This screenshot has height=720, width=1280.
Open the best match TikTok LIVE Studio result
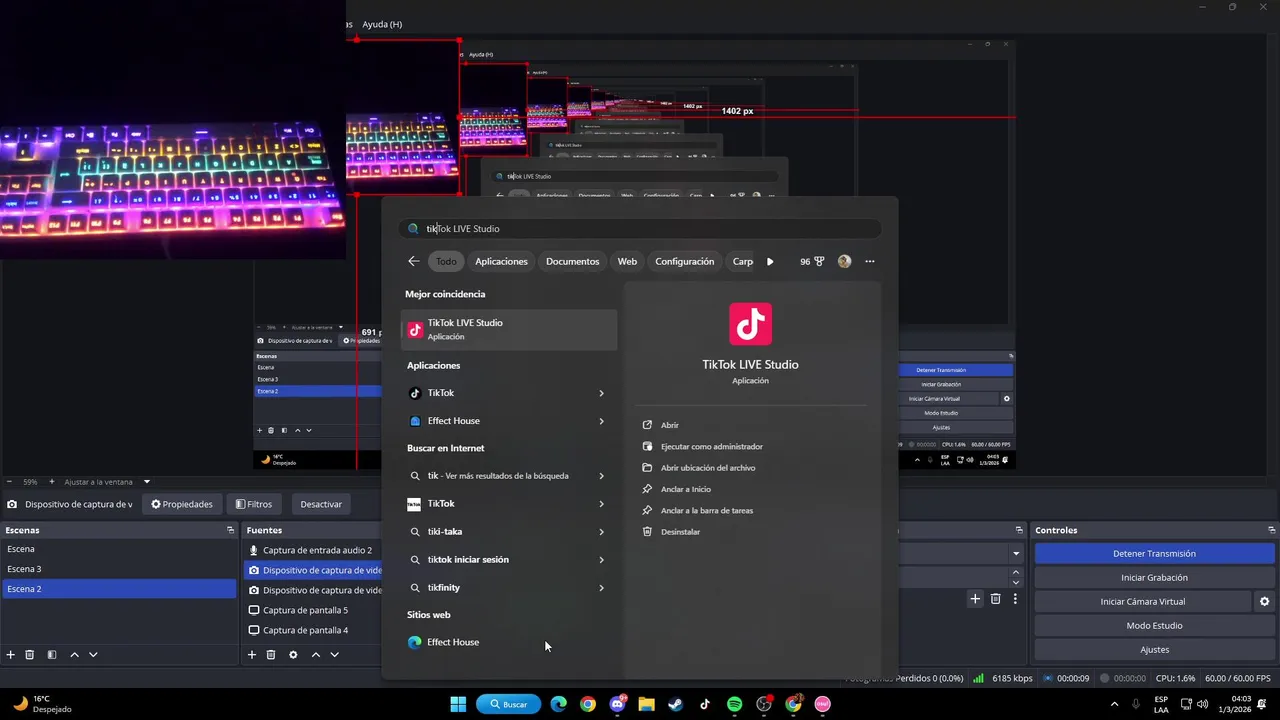pyautogui.click(x=509, y=330)
